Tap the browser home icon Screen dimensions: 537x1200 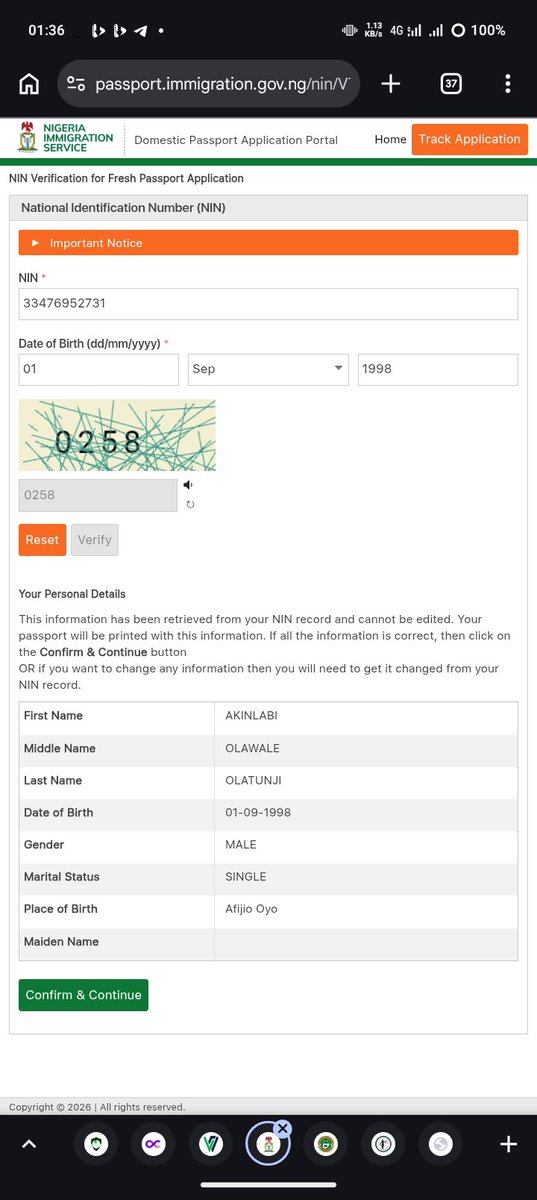pyautogui.click(x=29, y=84)
